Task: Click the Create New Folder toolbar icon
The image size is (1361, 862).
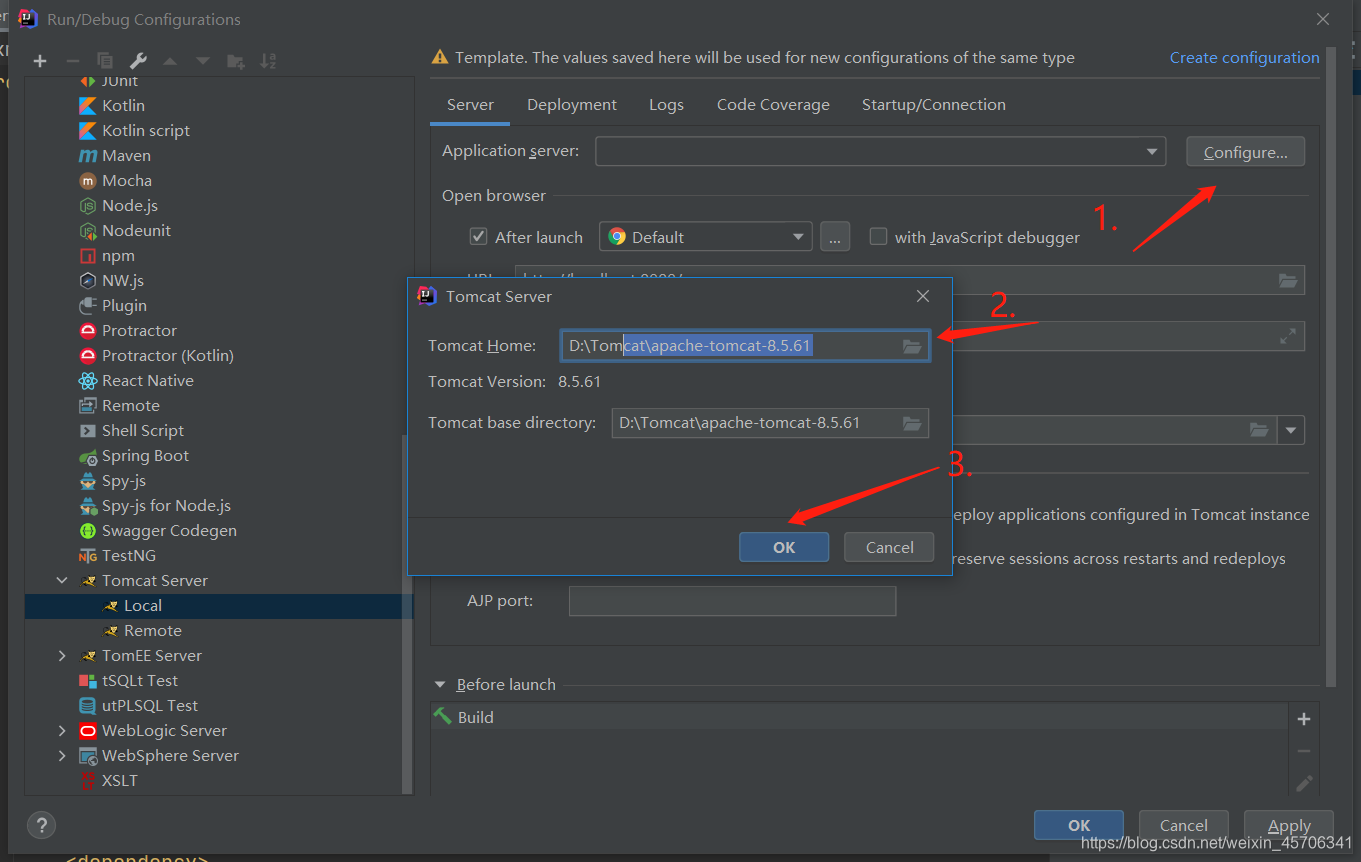Action: coord(235,61)
